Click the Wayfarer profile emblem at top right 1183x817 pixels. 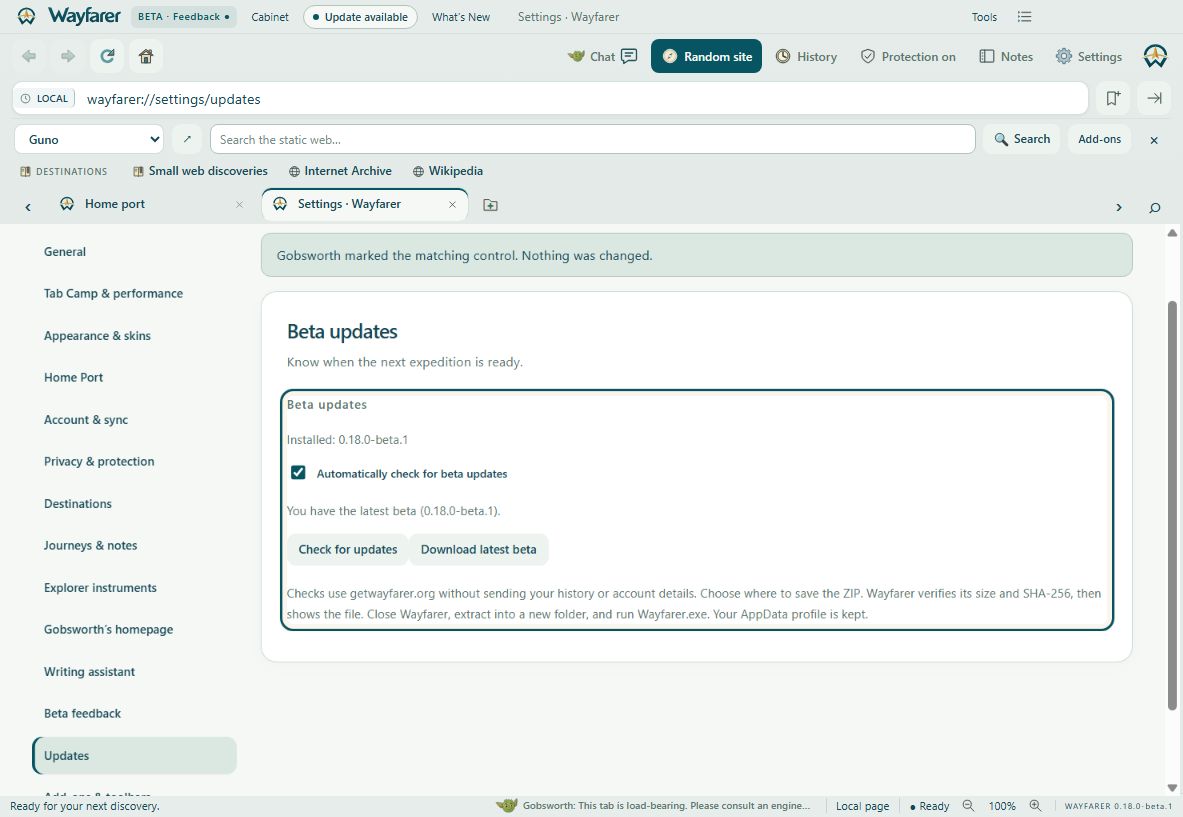pos(1155,56)
